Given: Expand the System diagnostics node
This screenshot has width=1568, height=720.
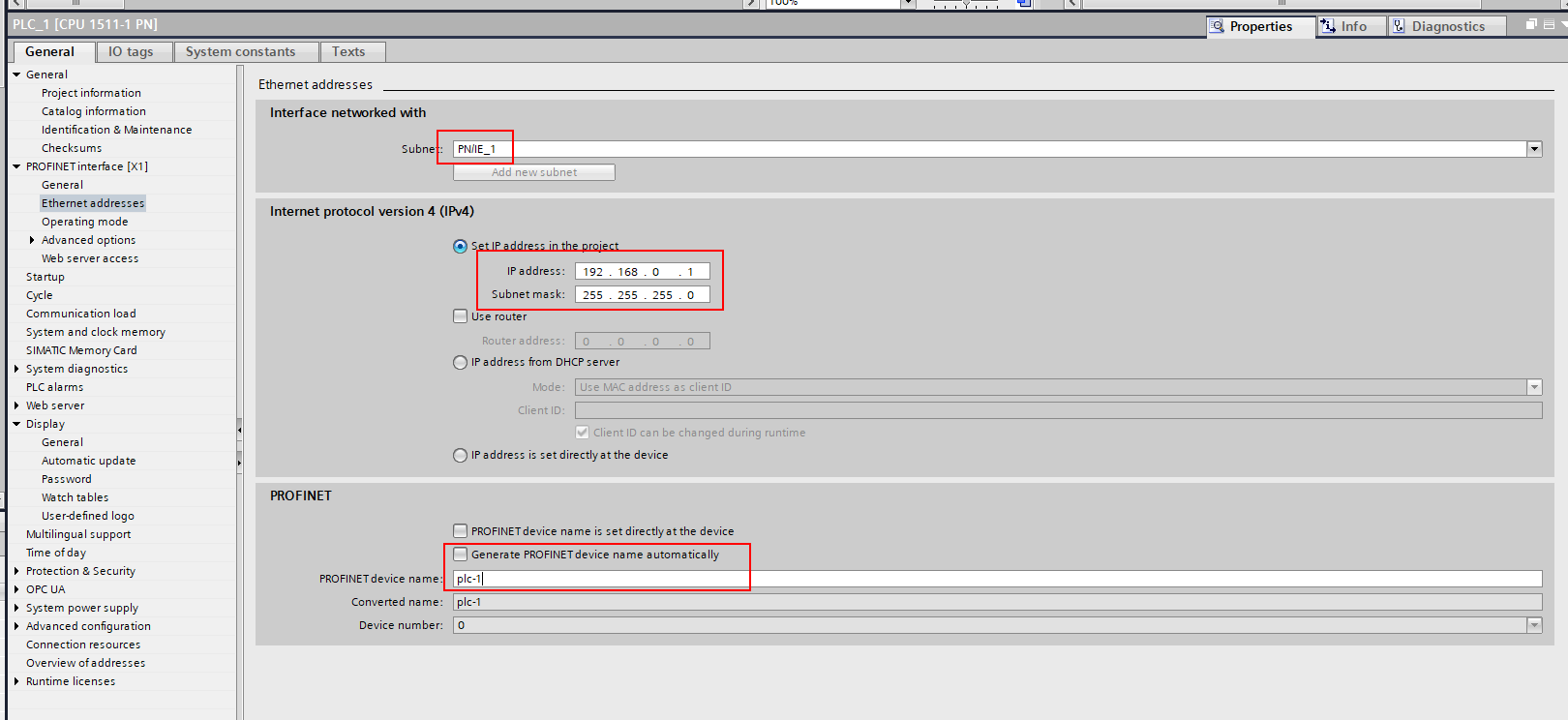Looking at the screenshot, I should click(x=16, y=369).
